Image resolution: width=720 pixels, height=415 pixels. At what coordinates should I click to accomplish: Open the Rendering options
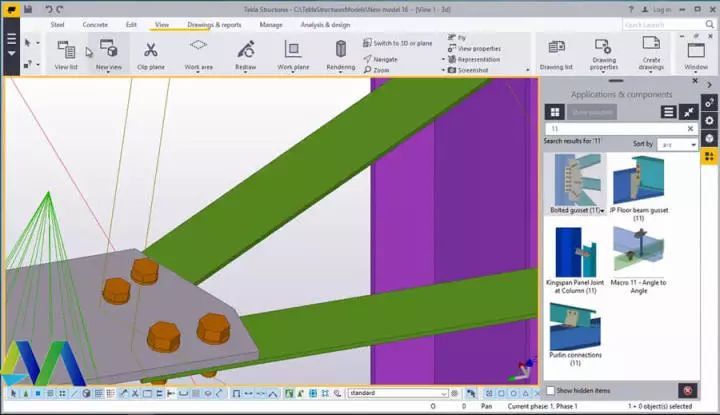point(340,53)
